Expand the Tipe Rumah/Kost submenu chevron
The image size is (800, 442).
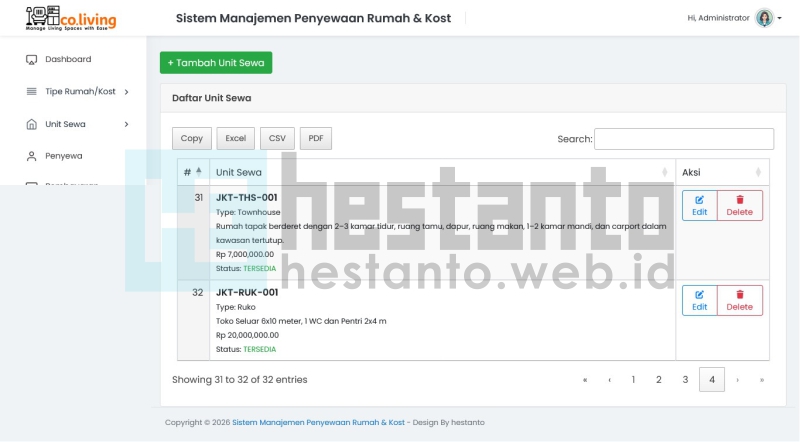pyautogui.click(x=126, y=92)
